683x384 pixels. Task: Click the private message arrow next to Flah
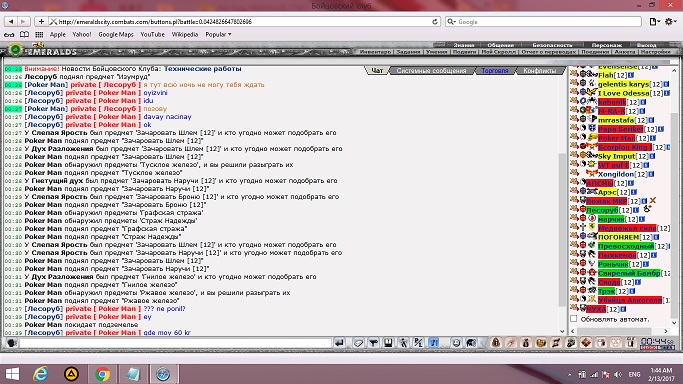tap(574, 75)
